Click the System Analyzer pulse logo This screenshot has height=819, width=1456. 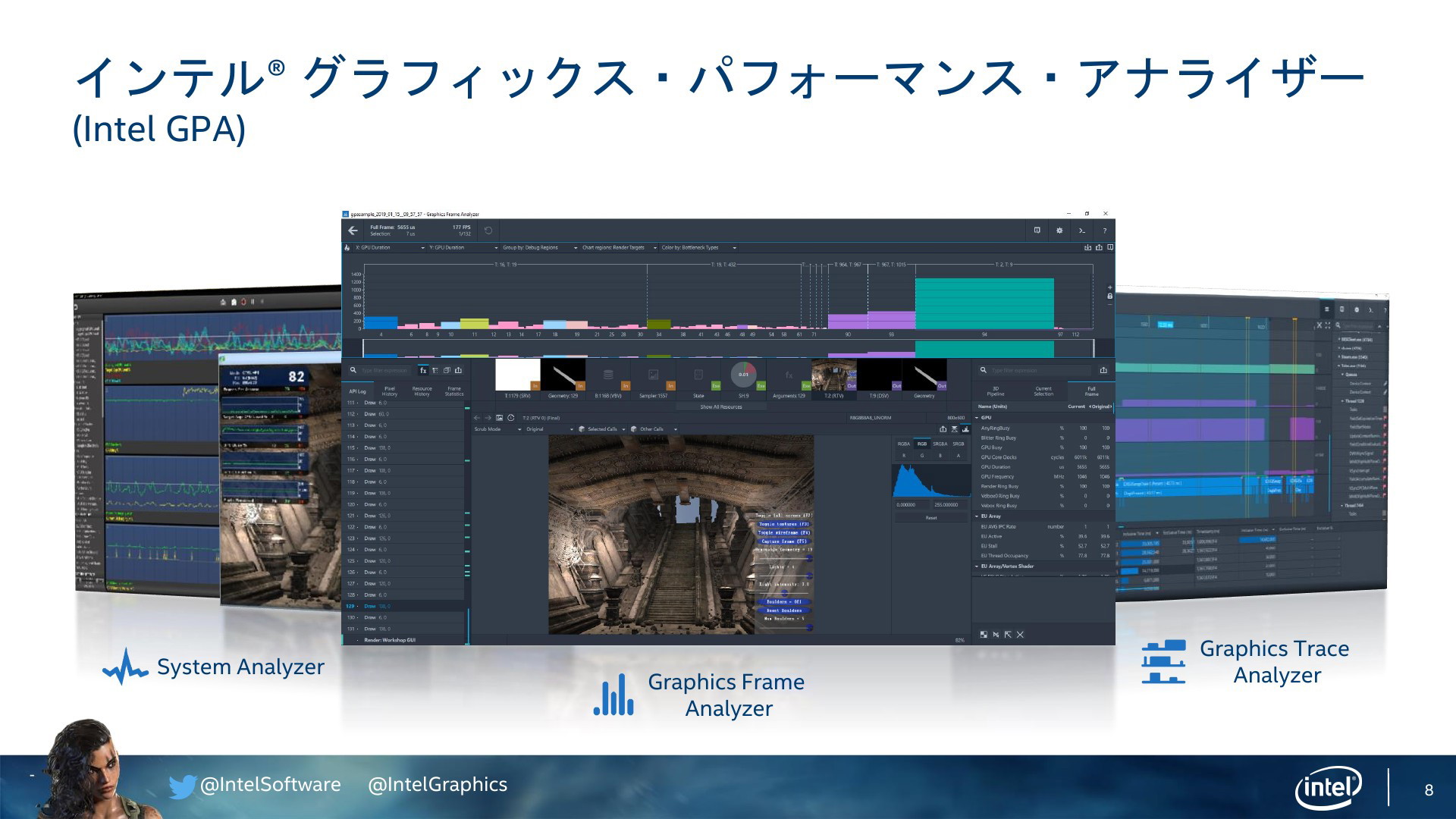tap(125, 667)
